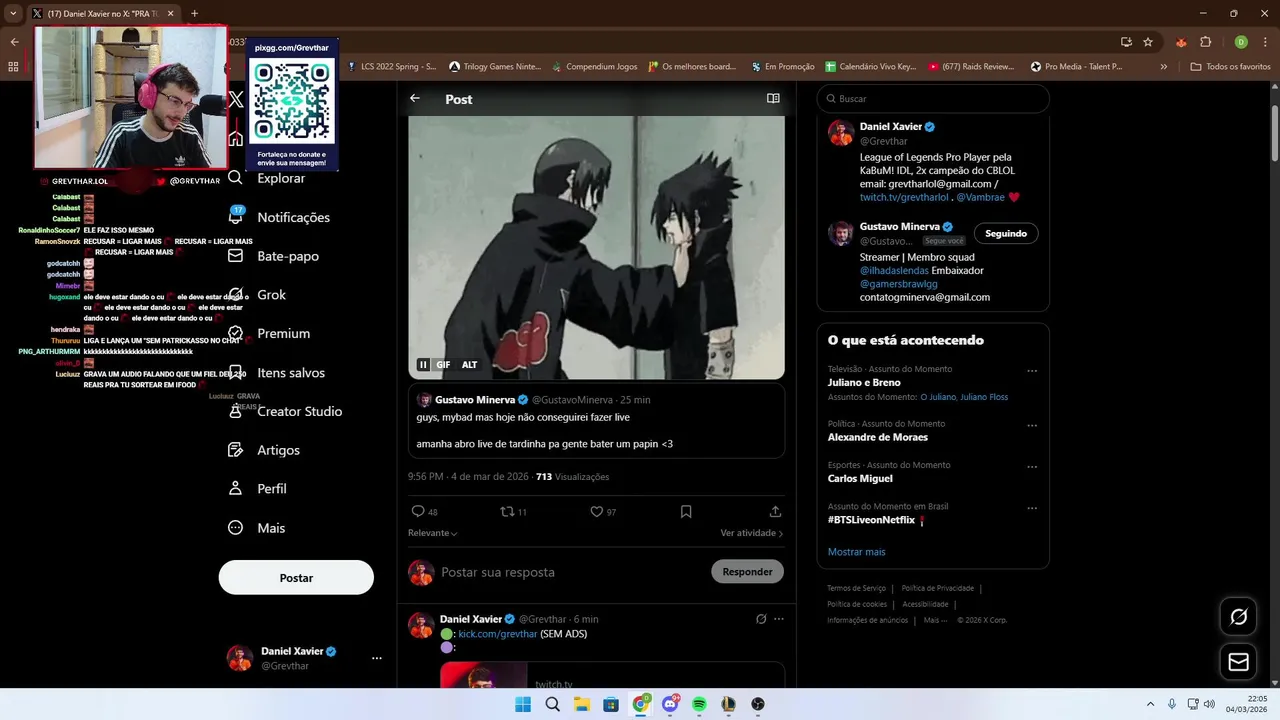Open the Windows Start menu
1280x720 pixels.
pyautogui.click(x=523, y=704)
